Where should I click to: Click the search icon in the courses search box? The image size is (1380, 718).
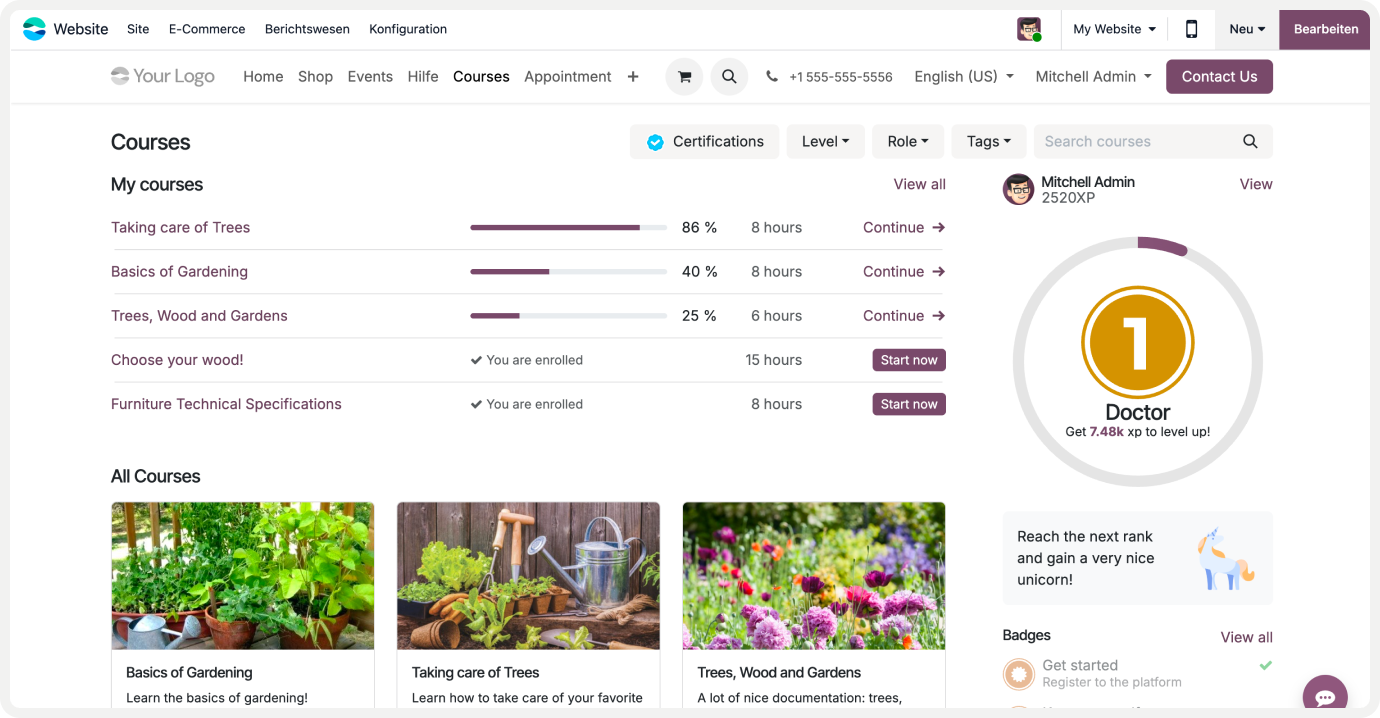(1250, 141)
